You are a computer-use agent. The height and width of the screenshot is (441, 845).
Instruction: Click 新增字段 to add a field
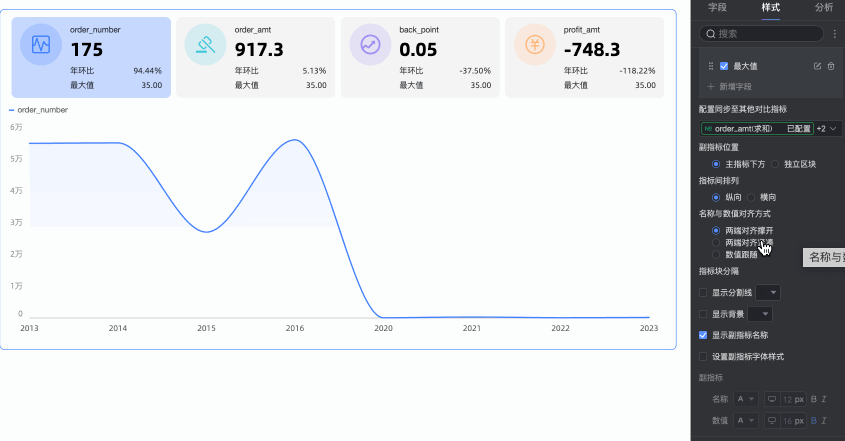729,87
